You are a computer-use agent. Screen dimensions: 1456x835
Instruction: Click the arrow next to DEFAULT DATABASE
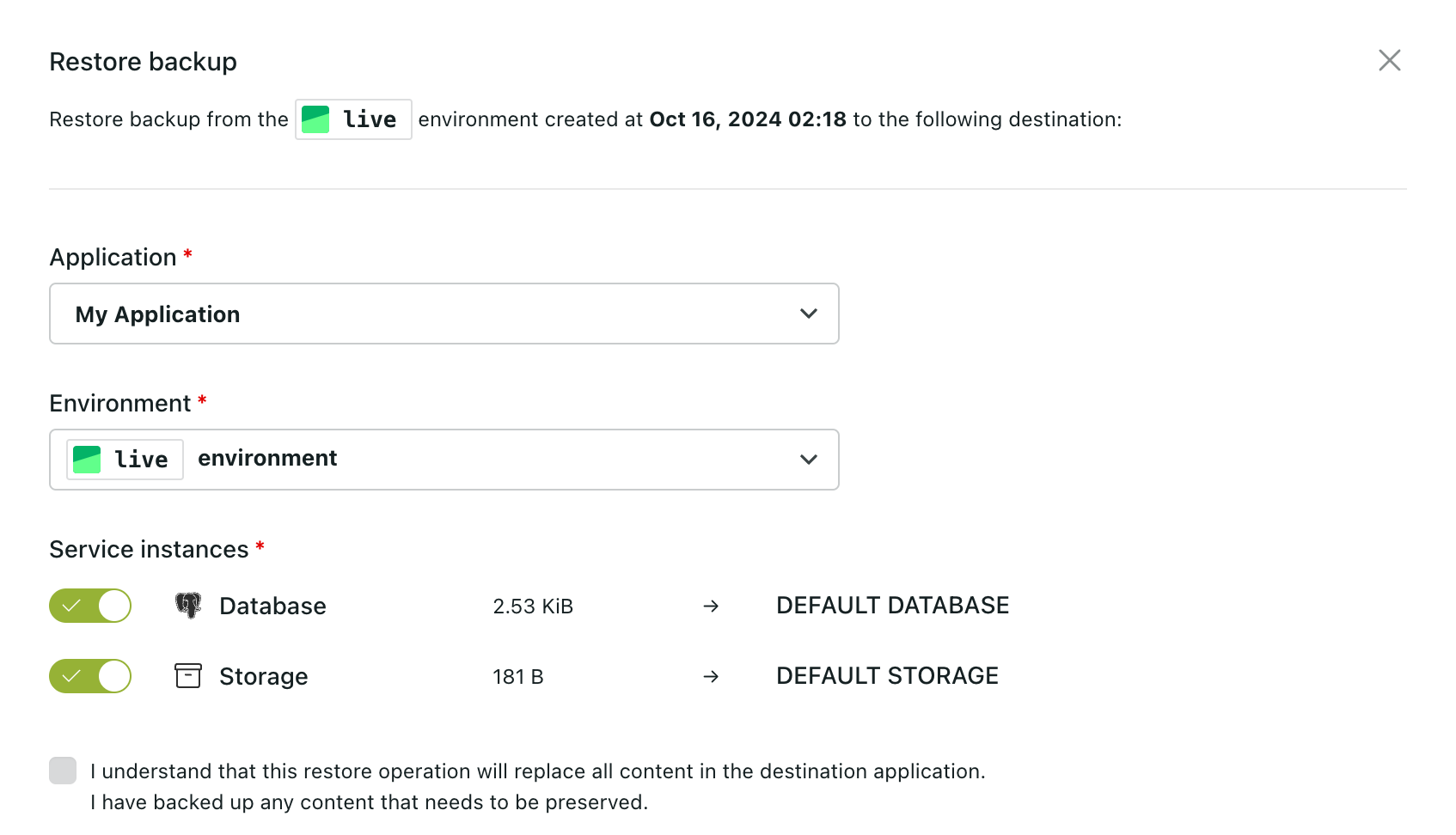[x=711, y=606]
